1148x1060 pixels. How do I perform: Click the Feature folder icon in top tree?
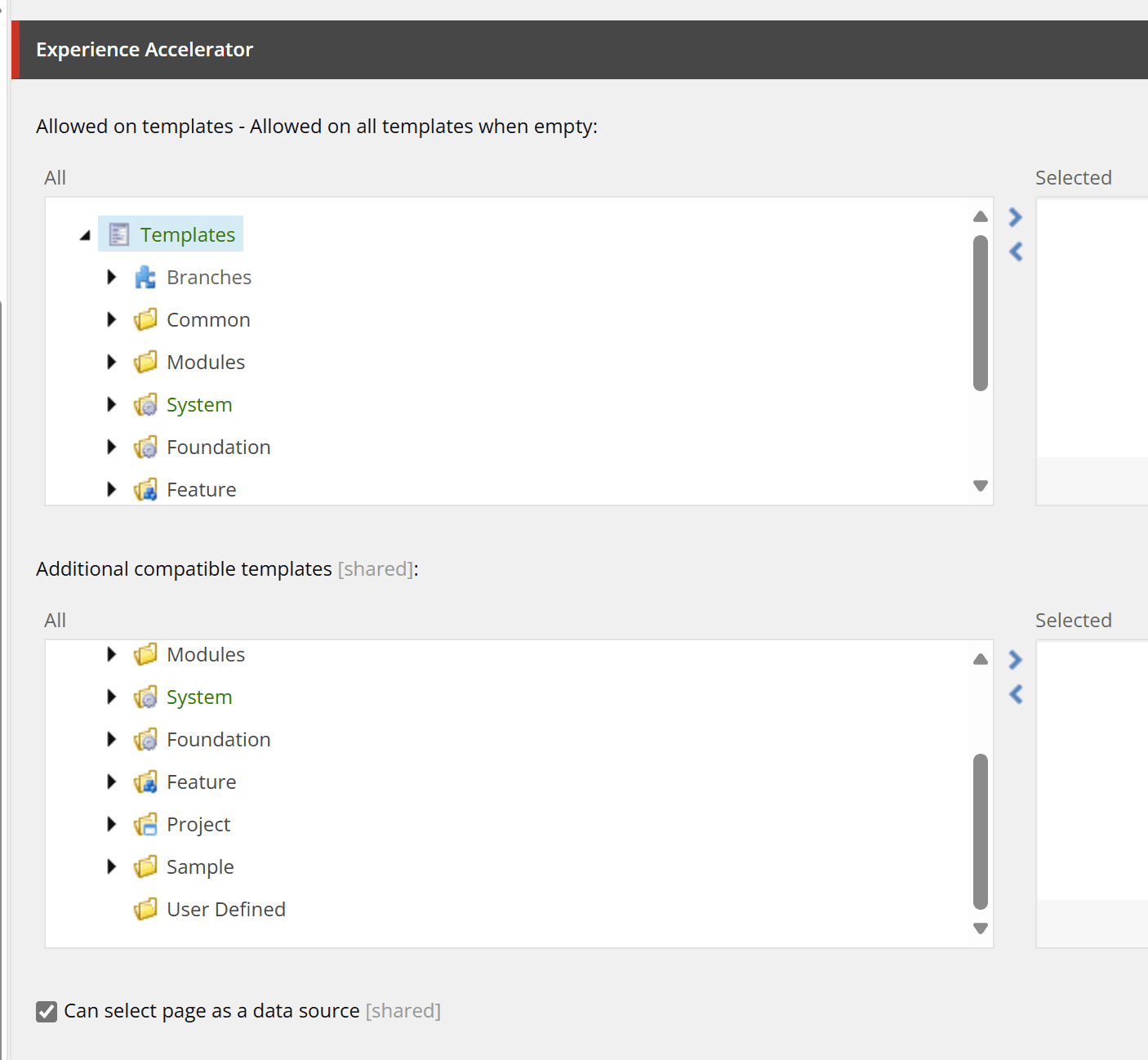coord(145,489)
